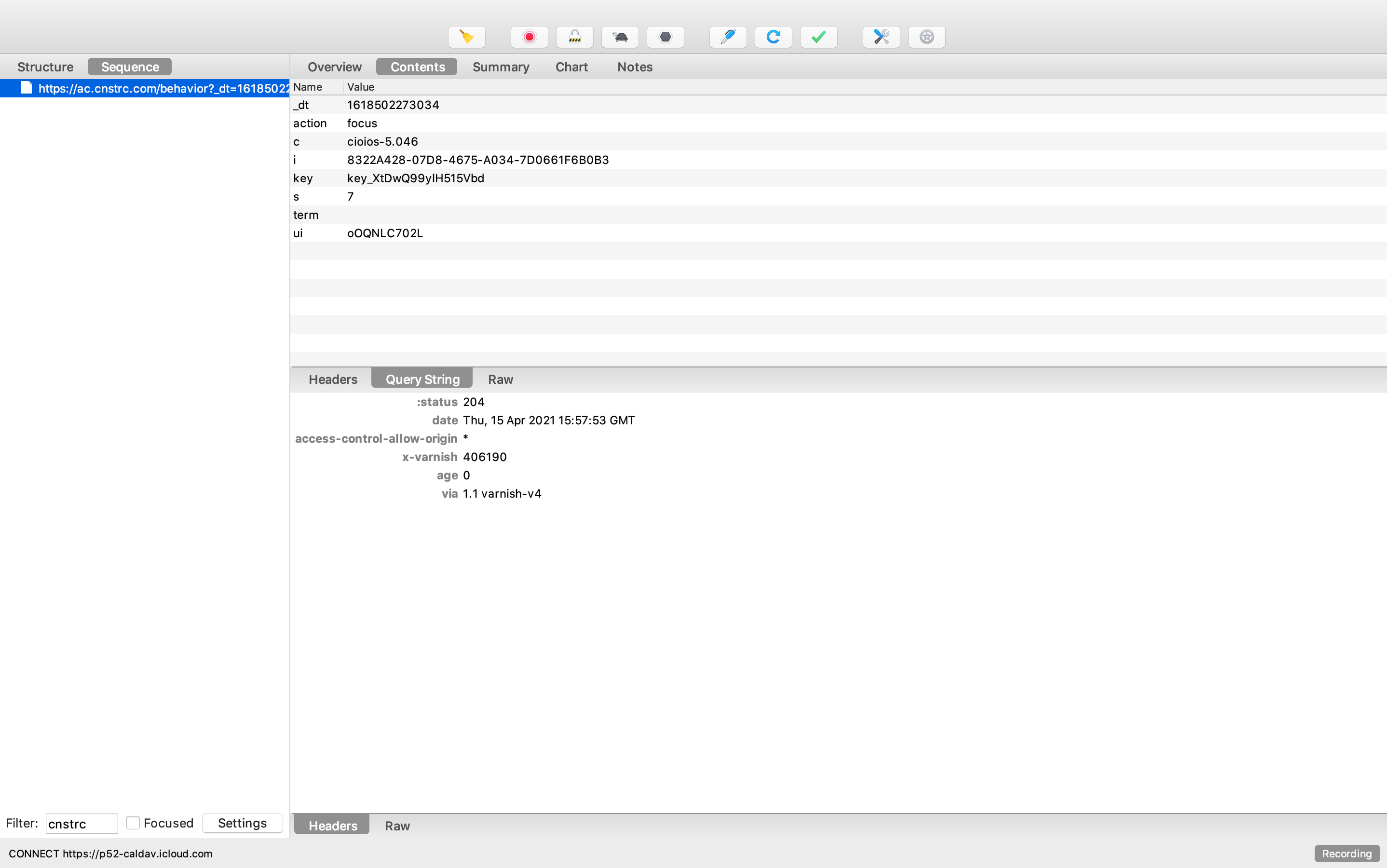The height and width of the screenshot is (868, 1387).
Task: Click the broom clear session icon
Action: click(466, 37)
